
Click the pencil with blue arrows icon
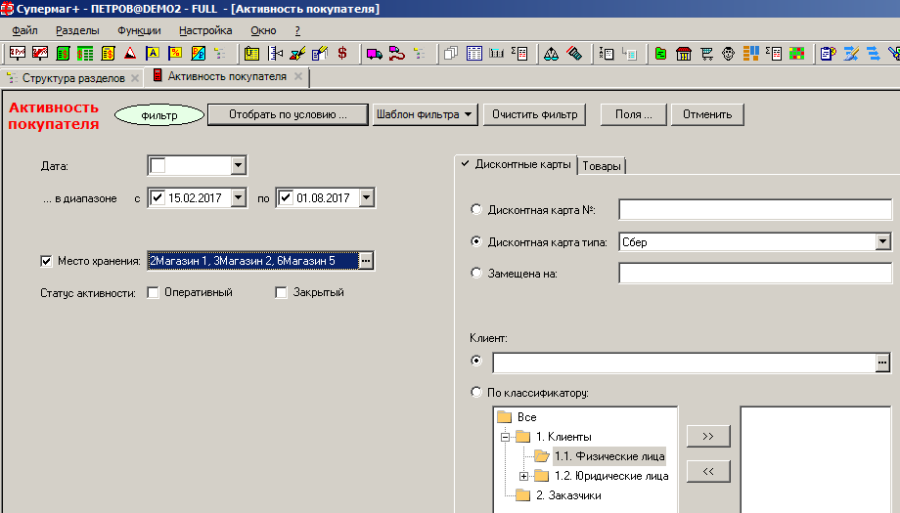coord(851,53)
